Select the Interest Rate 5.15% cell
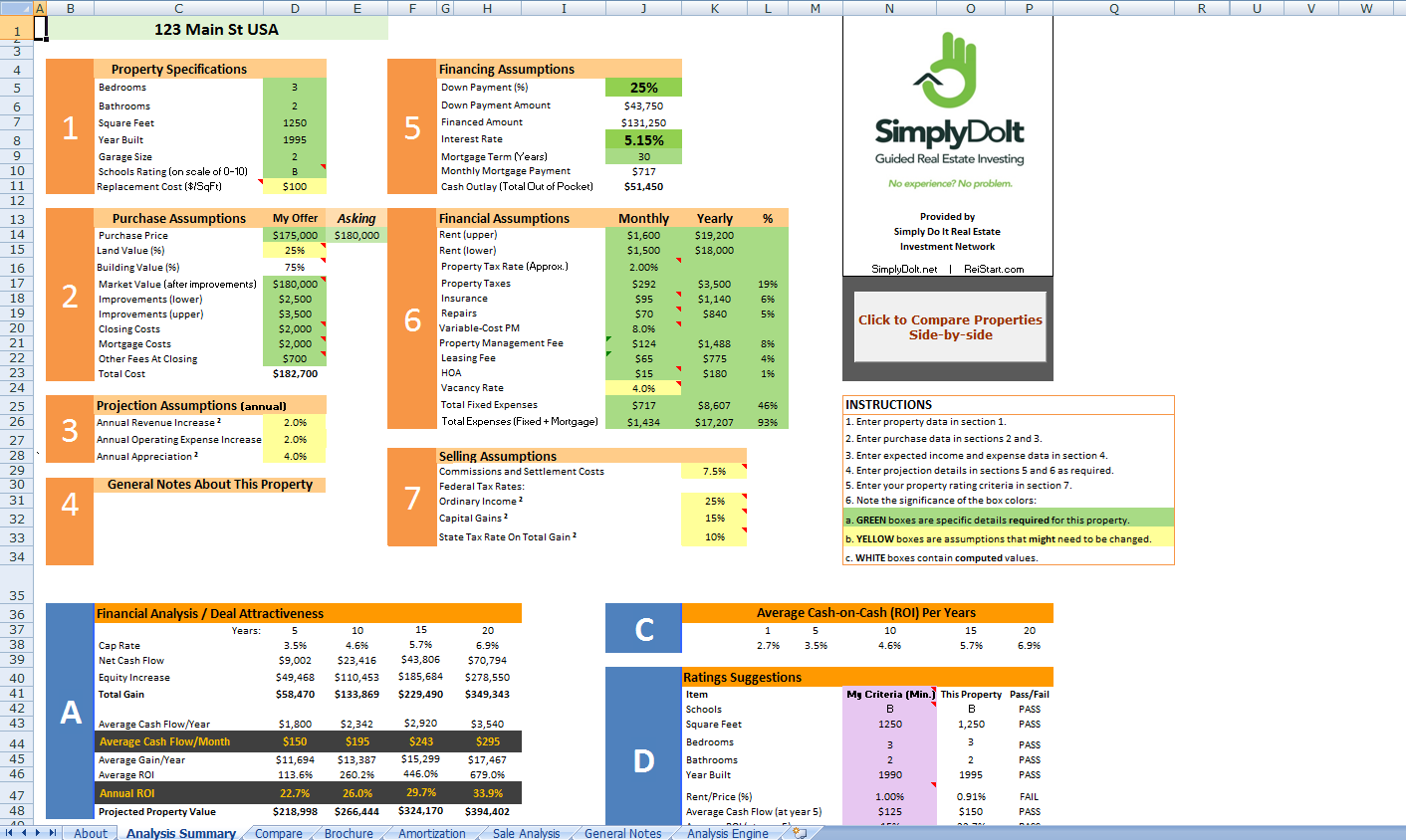This screenshot has height=840, width=1406. coord(643,140)
